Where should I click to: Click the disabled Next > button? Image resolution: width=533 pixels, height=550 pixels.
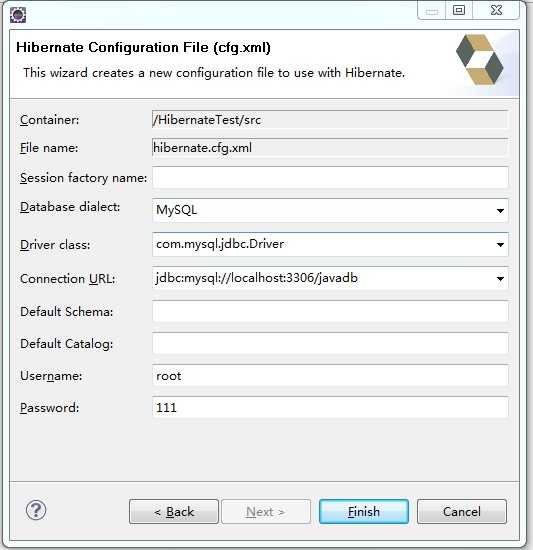tap(266, 512)
